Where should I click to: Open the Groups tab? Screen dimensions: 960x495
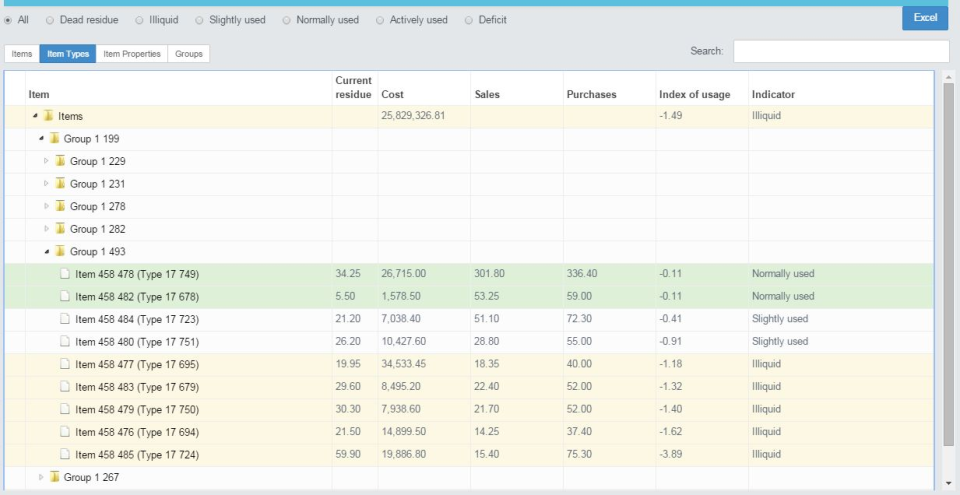pyautogui.click(x=188, y=54)
